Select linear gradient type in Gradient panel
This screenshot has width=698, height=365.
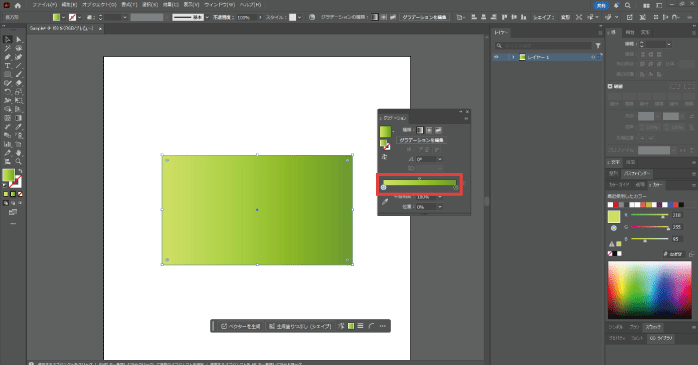[x=419, y=130]
